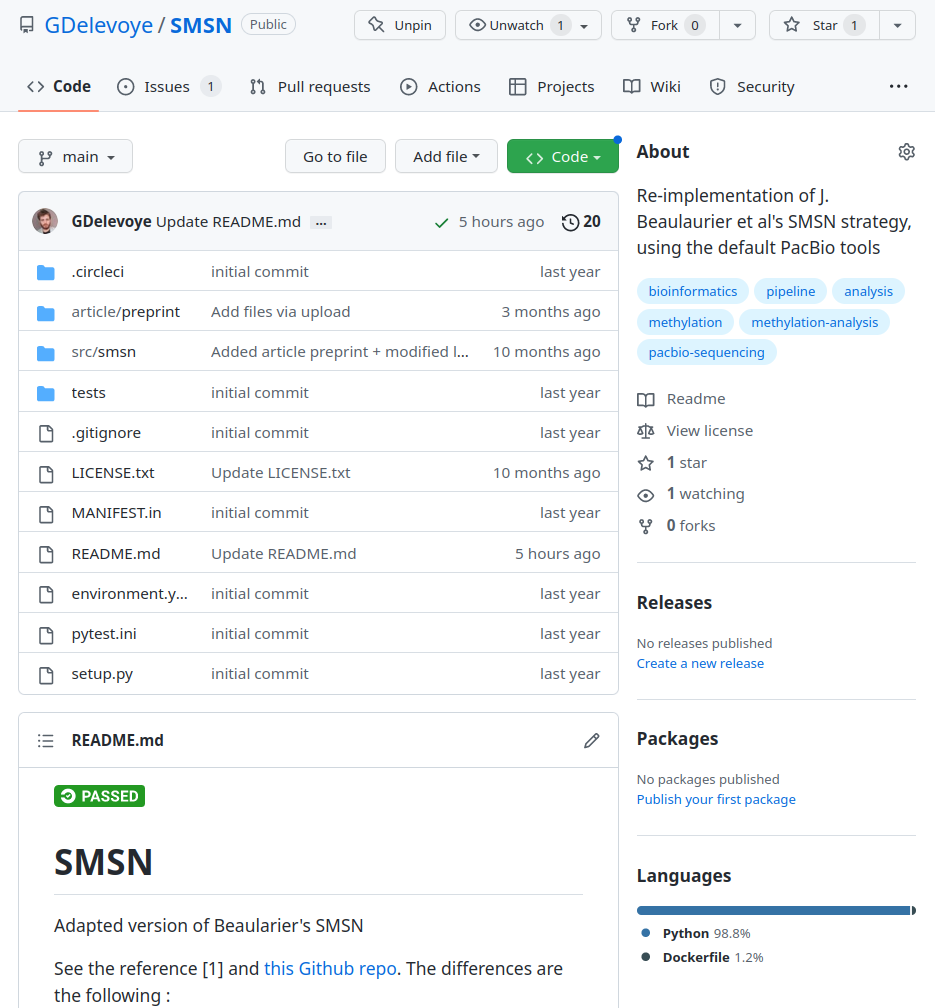Open the Pull requests tab
The width and height of the screenshot is (935, 1008).
pos(310,86)
